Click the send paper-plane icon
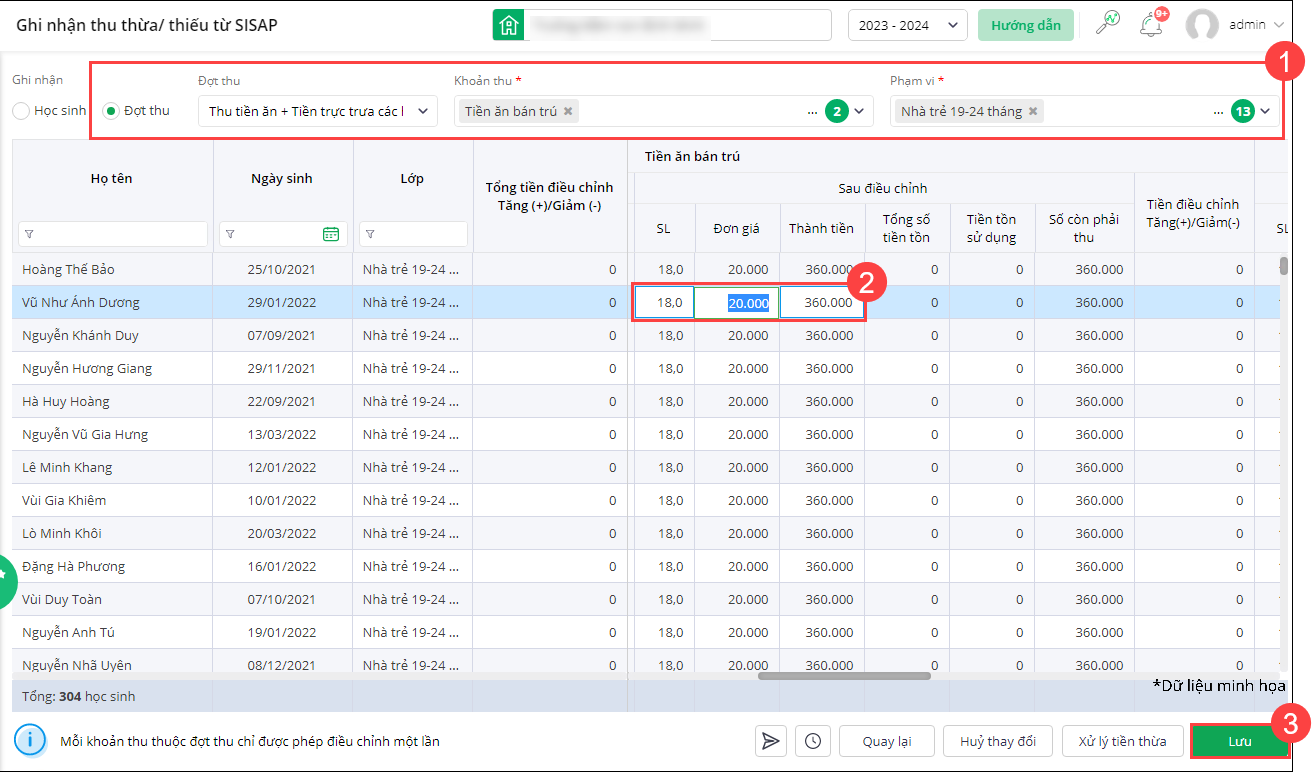The width and height of the screenshot is (1312, 772). point(770,741)
